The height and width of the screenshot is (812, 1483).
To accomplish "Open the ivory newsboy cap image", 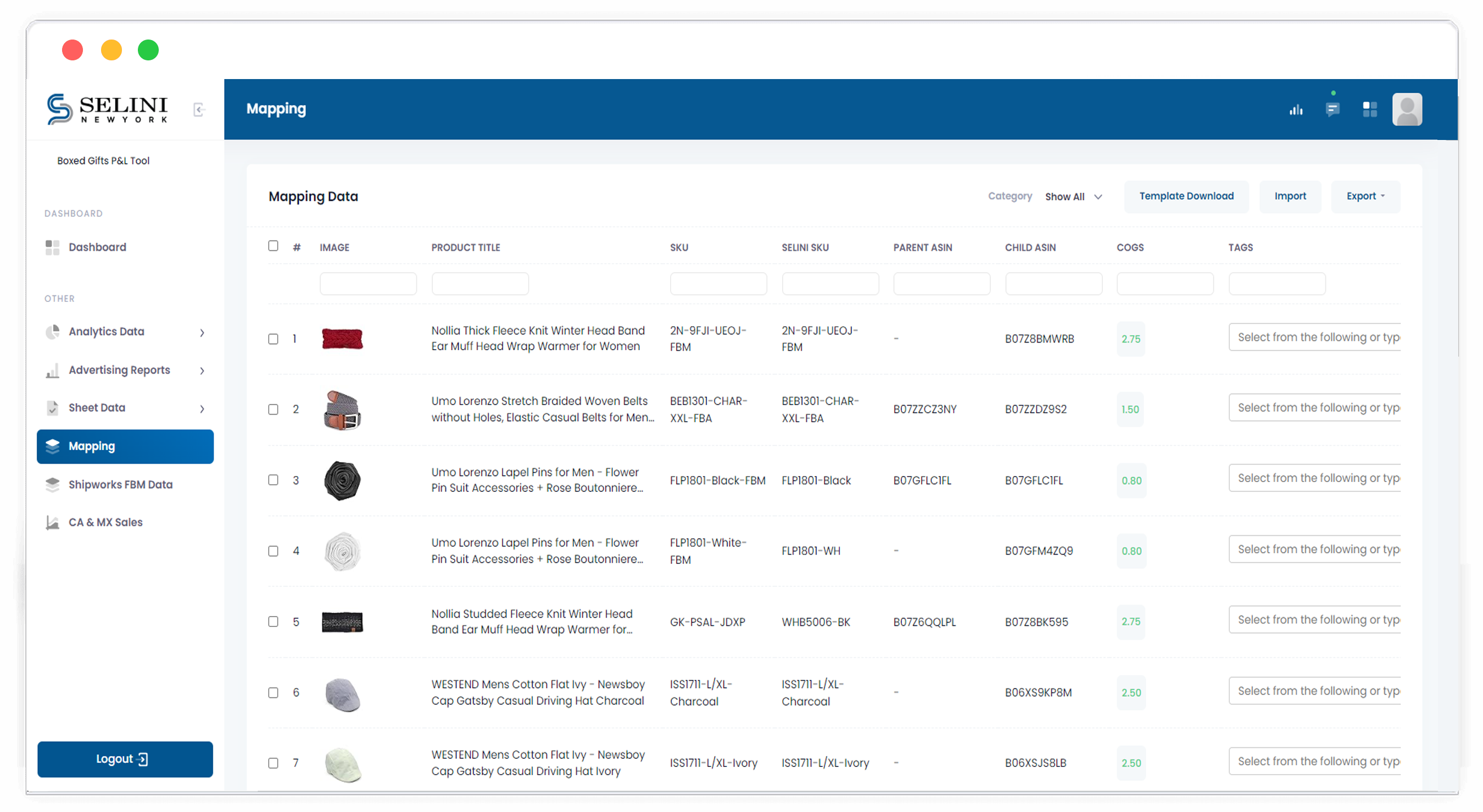I will [342, 764].
